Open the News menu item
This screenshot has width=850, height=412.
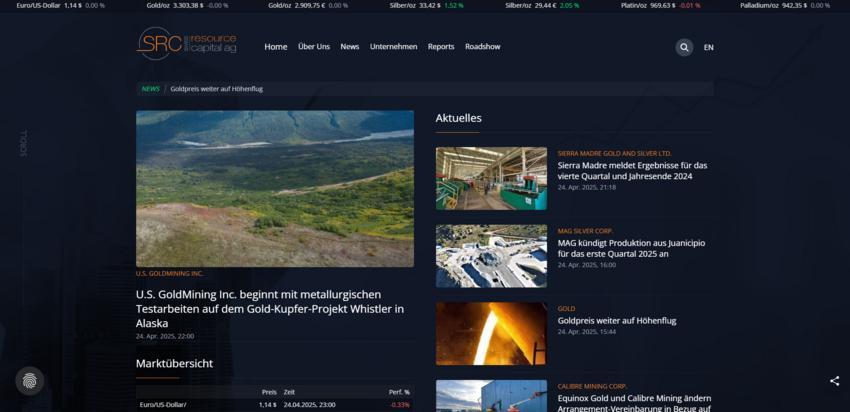pyautogui.click(x=350, y=47)
